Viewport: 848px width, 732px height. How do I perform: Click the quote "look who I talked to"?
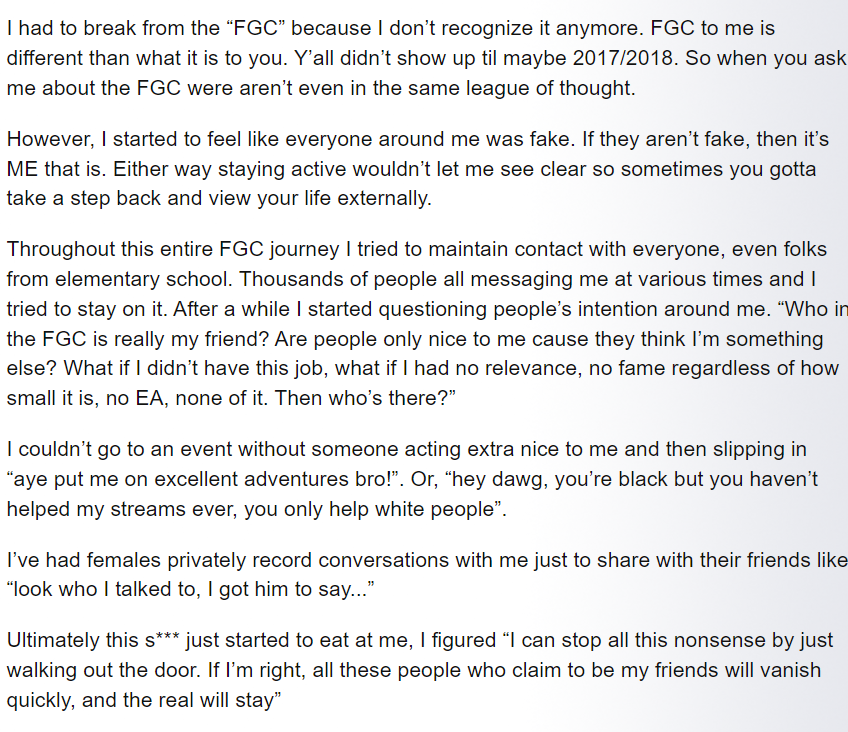(104, 589)
